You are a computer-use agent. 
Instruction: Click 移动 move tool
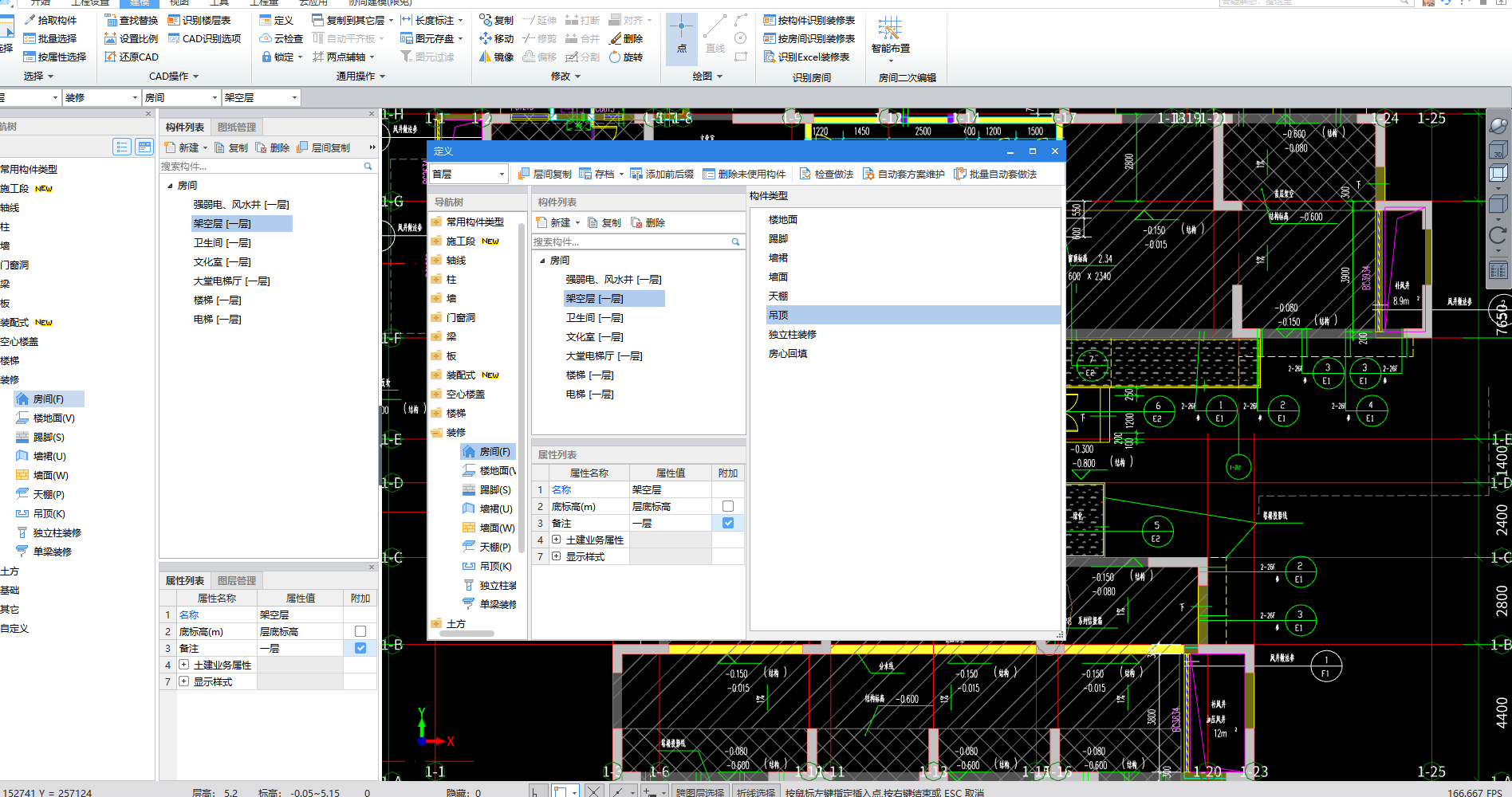coord(496,38)
